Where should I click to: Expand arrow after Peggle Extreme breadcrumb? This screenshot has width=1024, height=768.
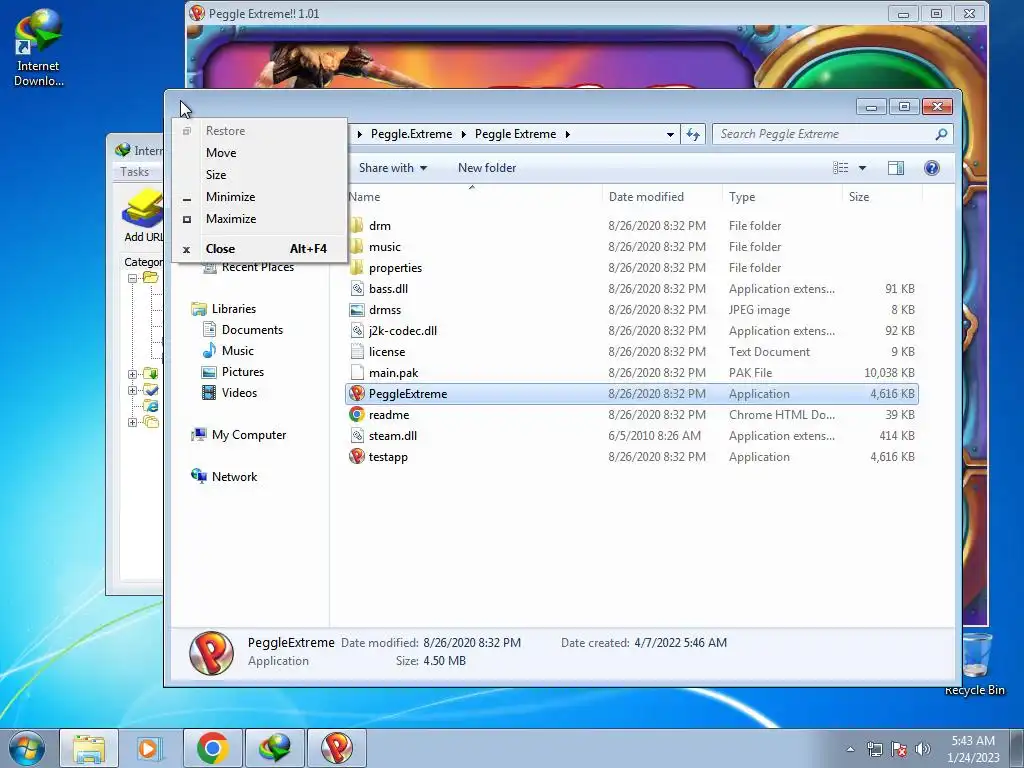pos(568,135)
